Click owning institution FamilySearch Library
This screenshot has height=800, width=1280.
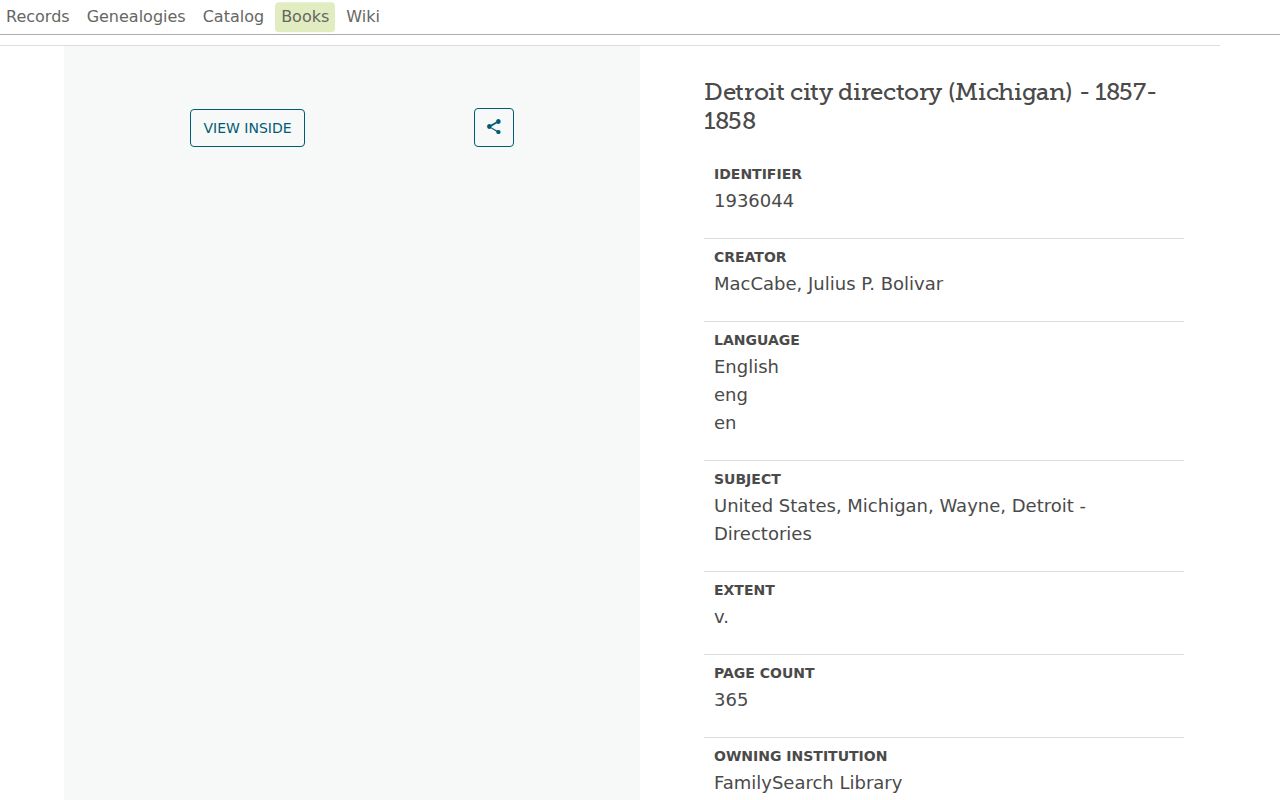pos(808,783)
